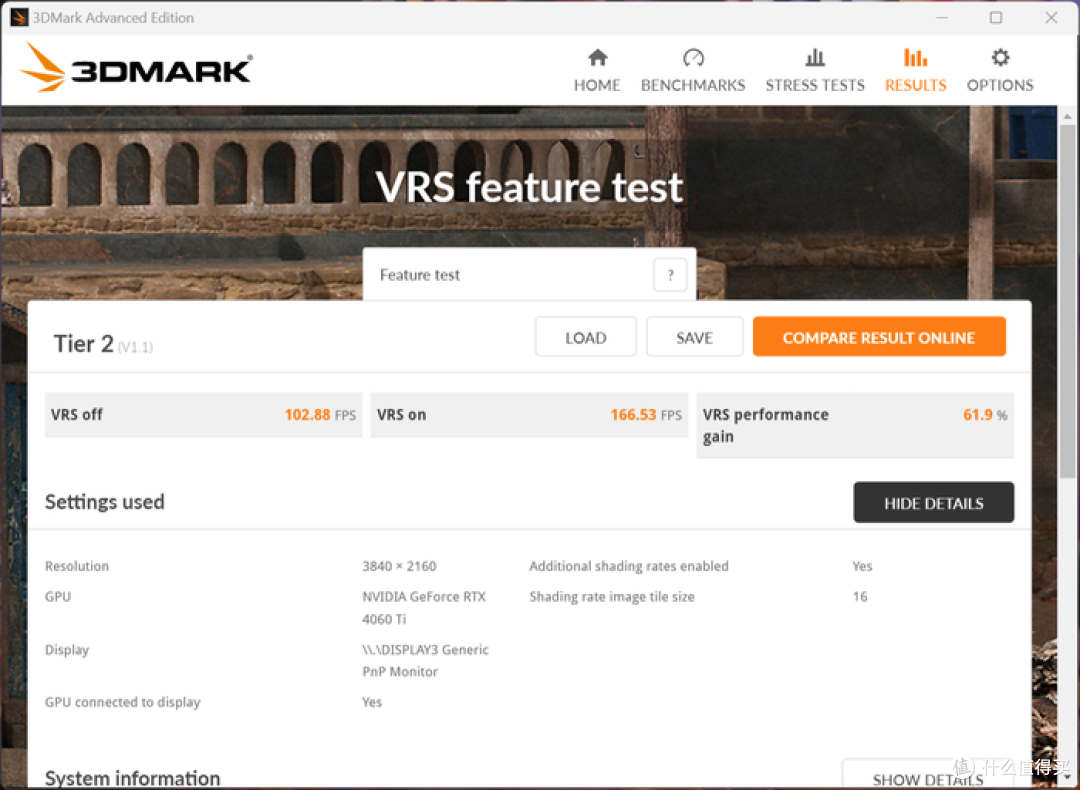Click the Additional shading rates enabled label
This screenshot has width=1080, height=790.
pyautogui.click(x=629, y=566)
